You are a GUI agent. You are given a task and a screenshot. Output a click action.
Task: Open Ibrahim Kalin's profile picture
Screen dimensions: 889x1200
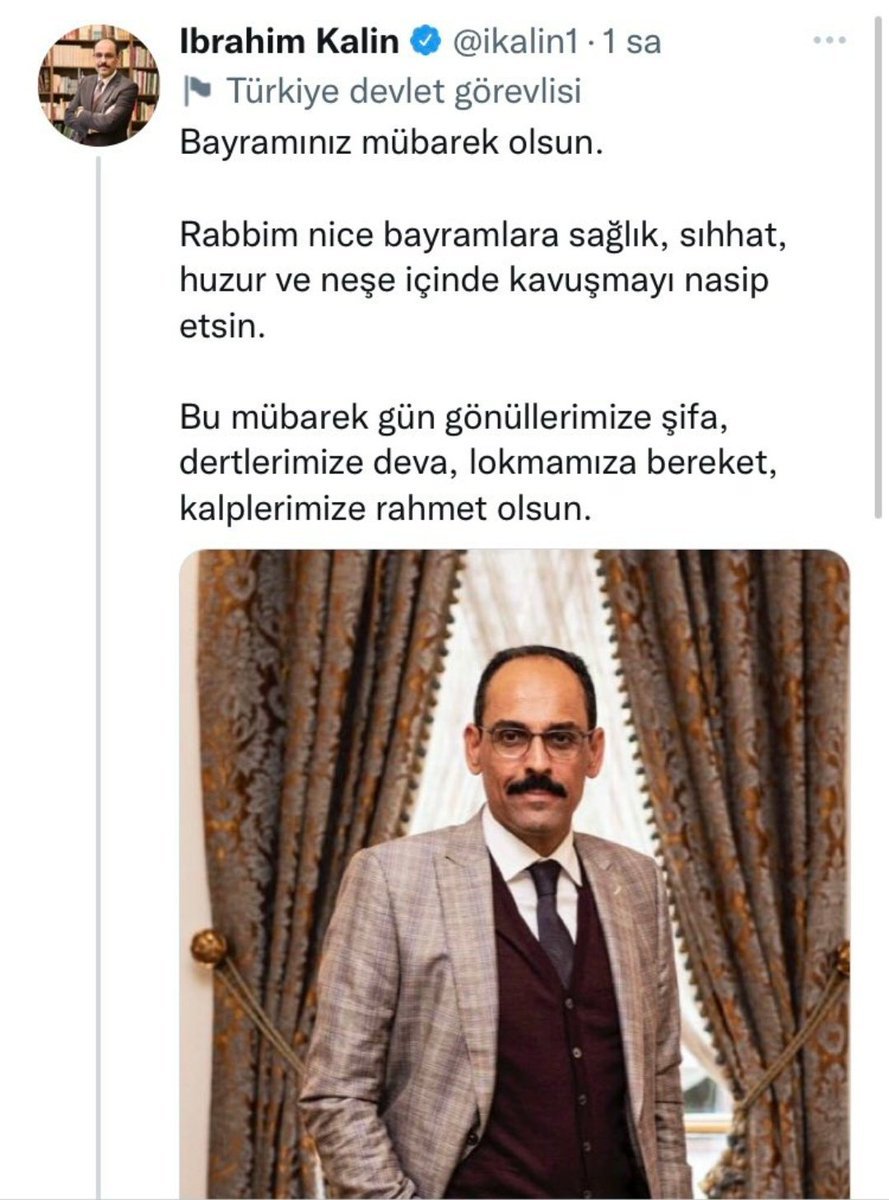[x=98, y=85]
